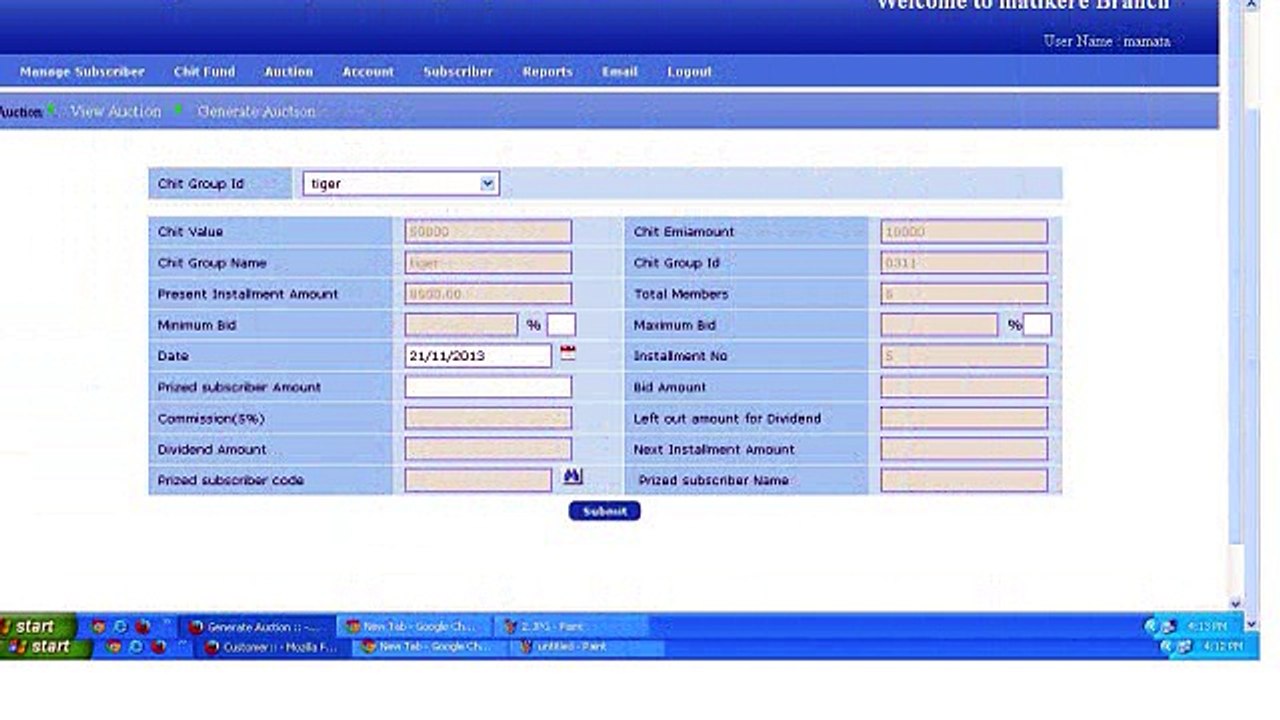The width and height of the screenshot is (1280, 720).
Task: Click the Left out amount for Dividend label
Action: click(x=727, y=418)
